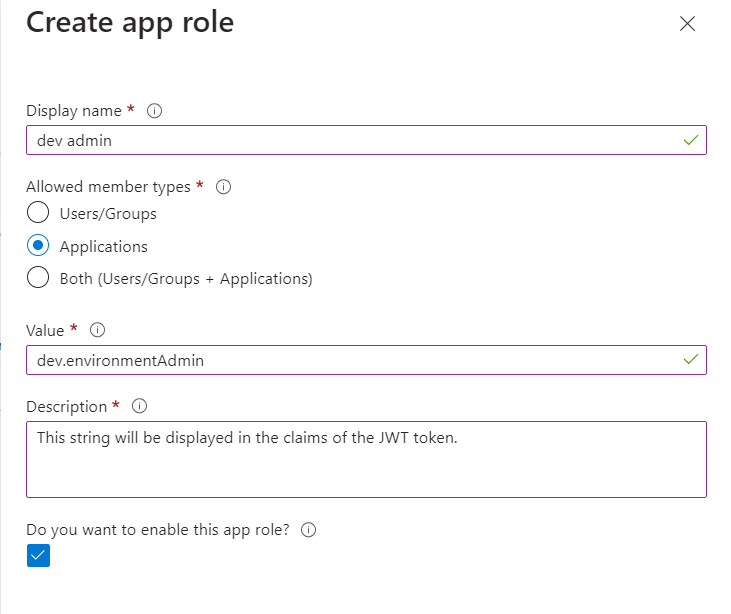Click the Allowed member types label
Image resolution: width=731 pixels, height=614 pixels.
coord(108,187)
